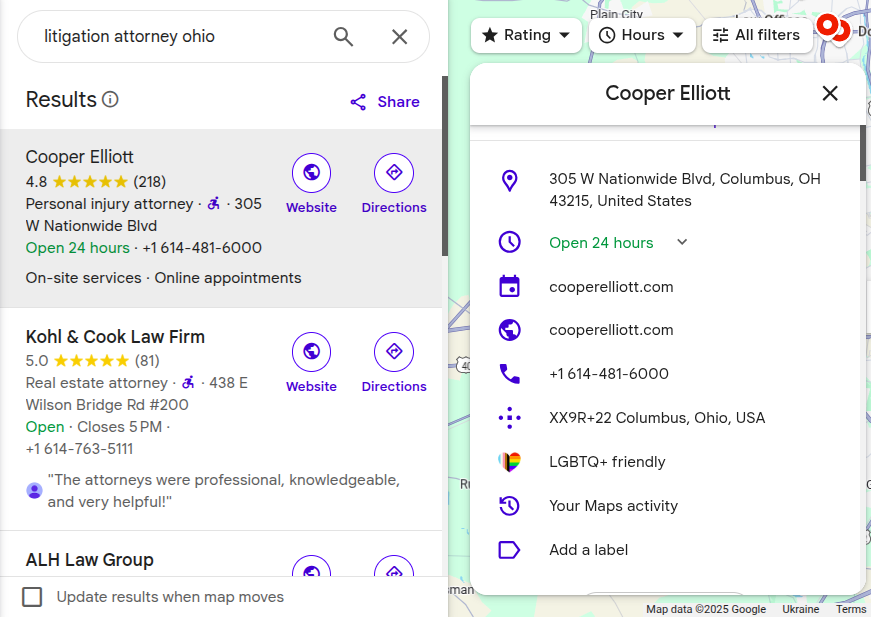This screenshot has width=871, height=617.
Task: Open Kohl & Cook Law Firm website icon
Action: click(x=312, y=352)
